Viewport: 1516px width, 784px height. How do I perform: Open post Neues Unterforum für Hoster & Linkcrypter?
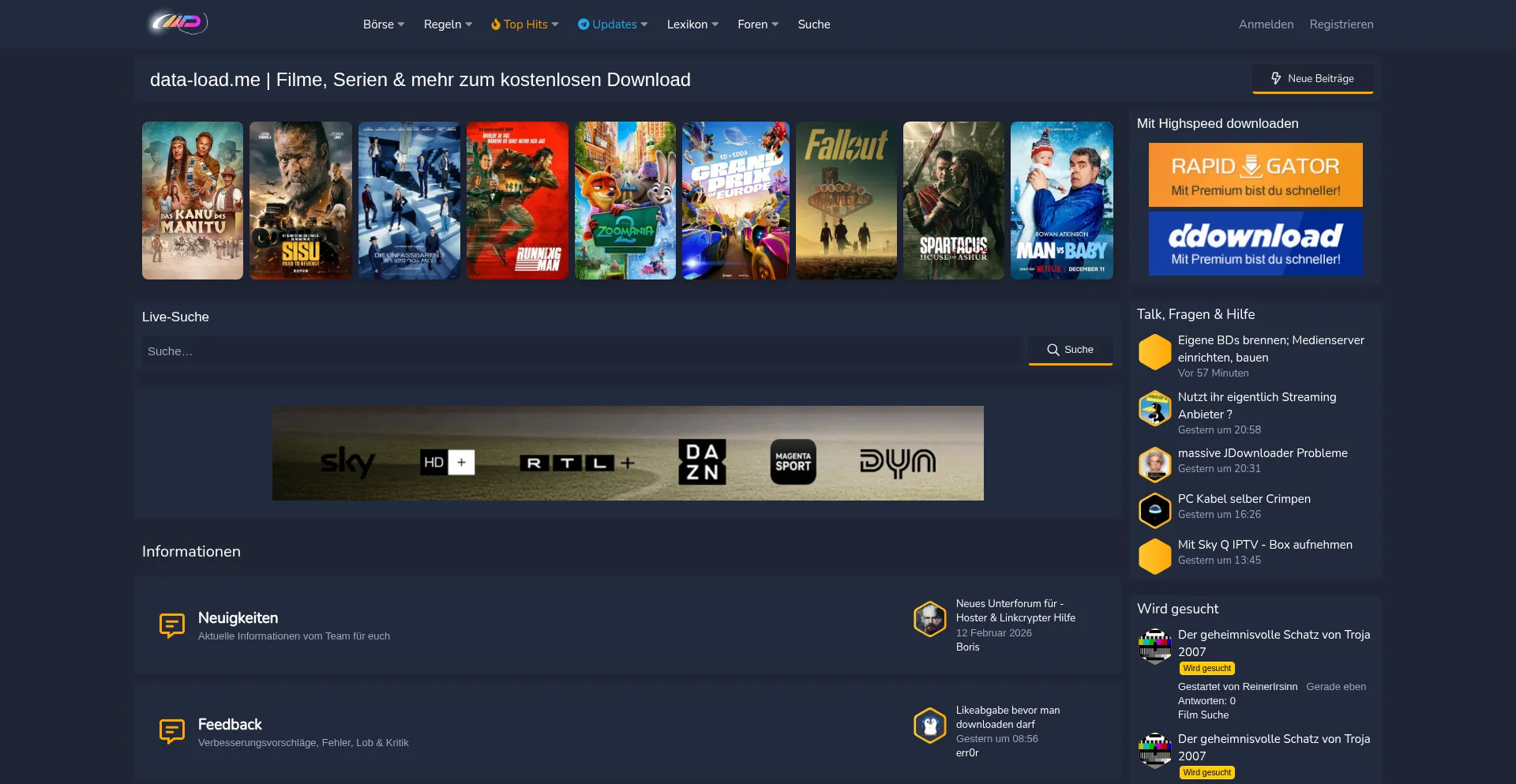click(x=1015, y=611)
